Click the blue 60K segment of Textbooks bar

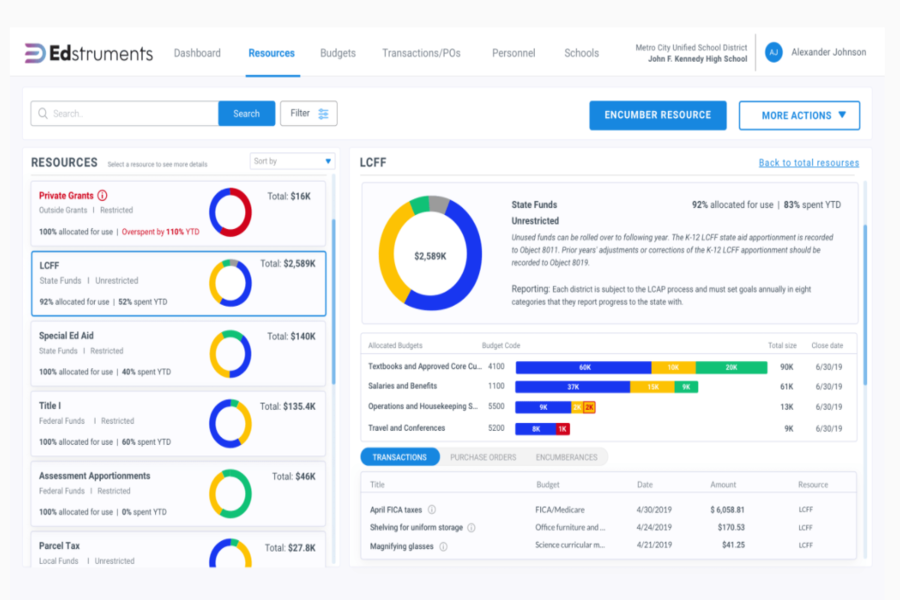583,367
